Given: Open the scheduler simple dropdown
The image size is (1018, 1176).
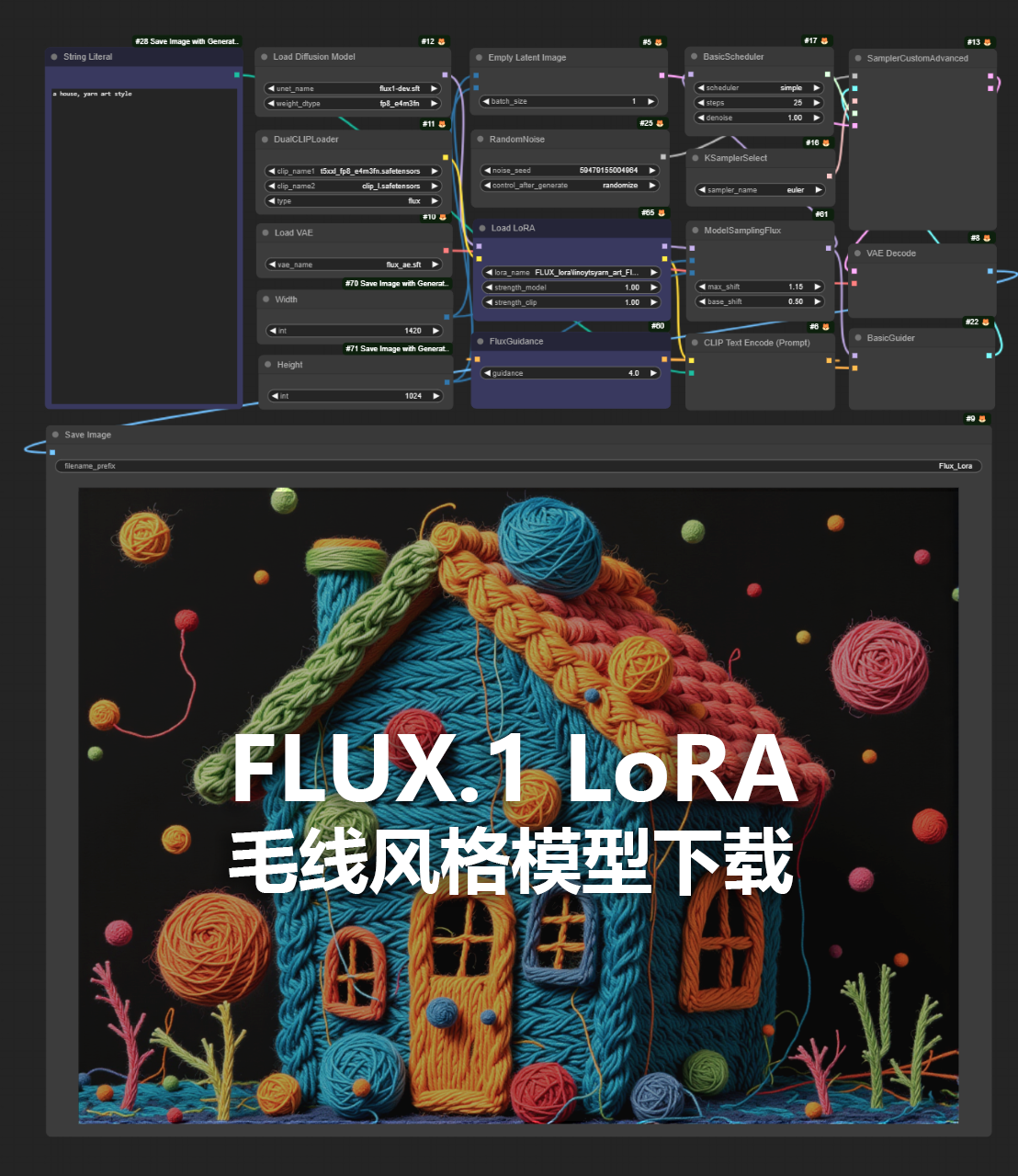Looking at the screenshot, I should [x=759, y=88].
